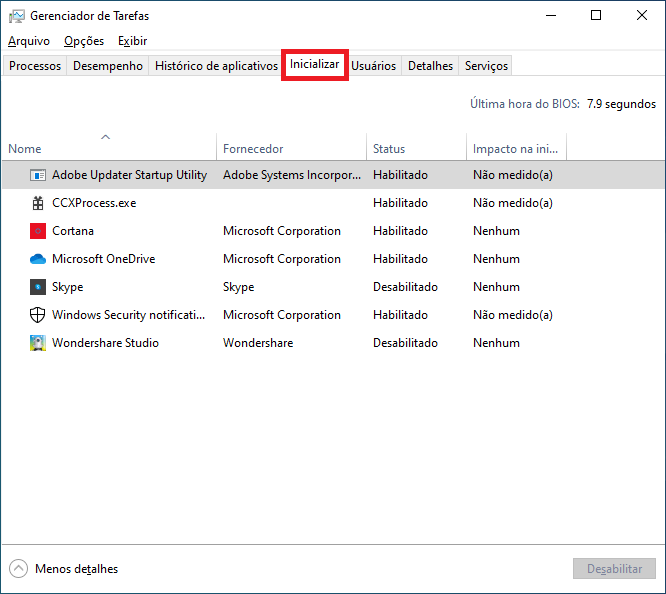Click Desabilitado status in Wondershare Studio row
The image size is (666, 594).
405,343
